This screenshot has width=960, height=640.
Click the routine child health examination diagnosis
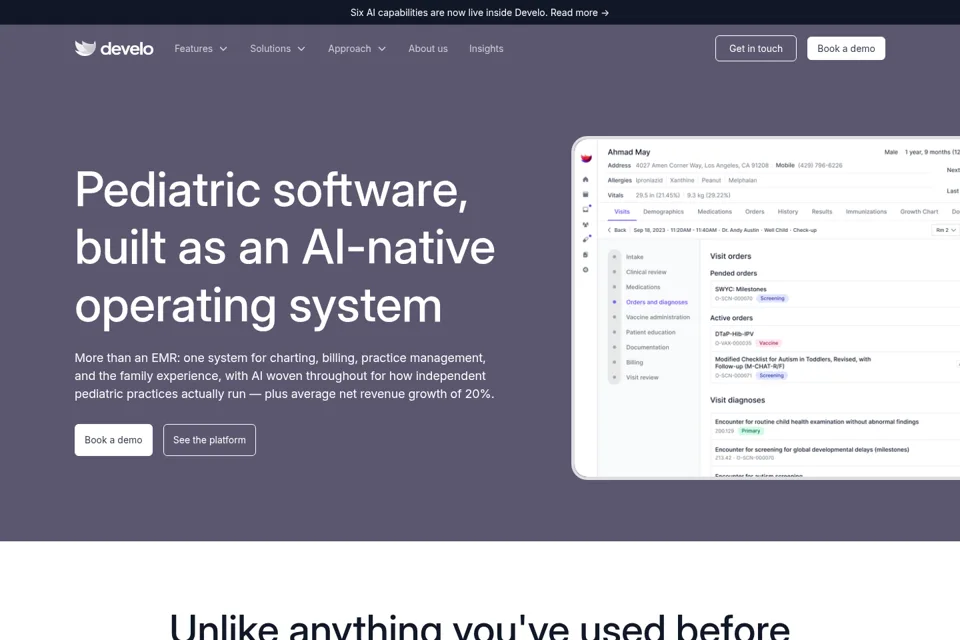click(817, 422)
